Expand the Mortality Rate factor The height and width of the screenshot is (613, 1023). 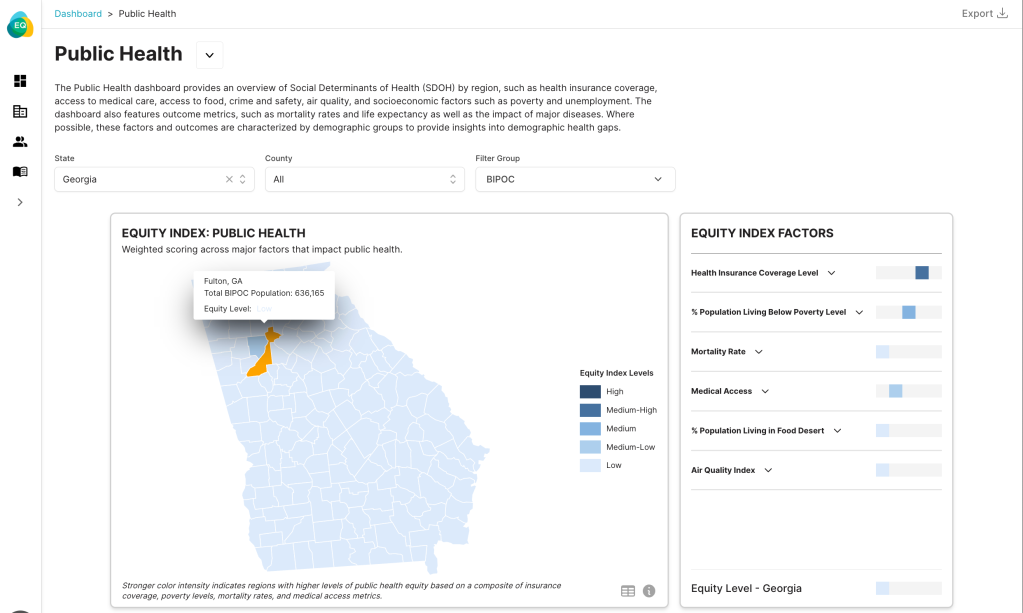[758, 352]
